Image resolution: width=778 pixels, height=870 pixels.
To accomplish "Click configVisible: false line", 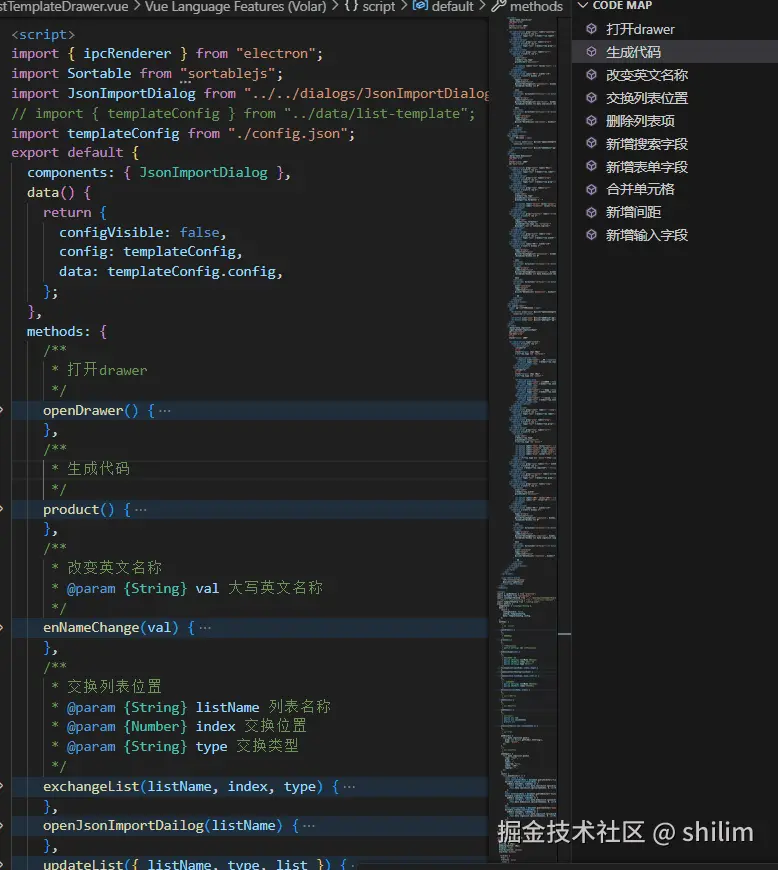I will [x=143, y=232].
